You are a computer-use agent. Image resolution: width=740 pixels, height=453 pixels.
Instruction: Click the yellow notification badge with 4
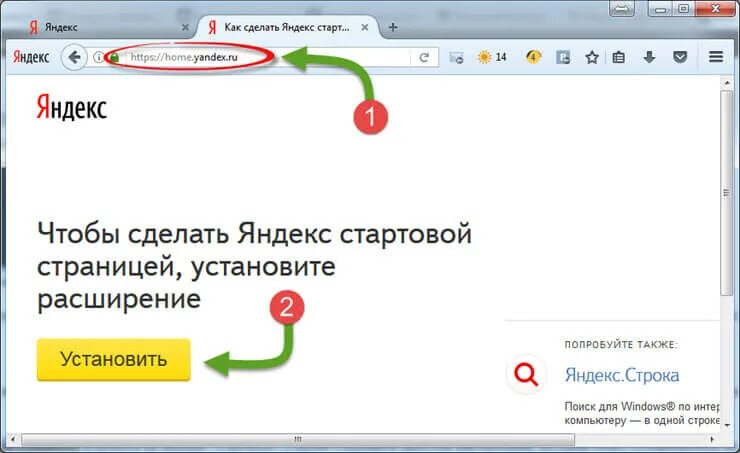coord(533,57)
